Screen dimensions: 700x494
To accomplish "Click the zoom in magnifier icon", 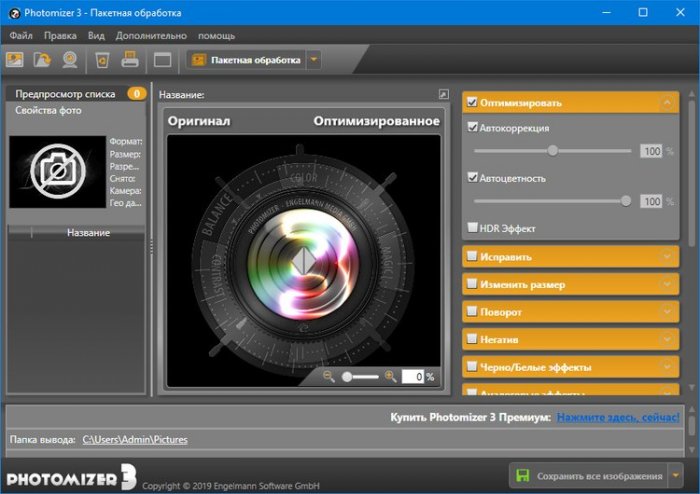I will tap(388, 377).
